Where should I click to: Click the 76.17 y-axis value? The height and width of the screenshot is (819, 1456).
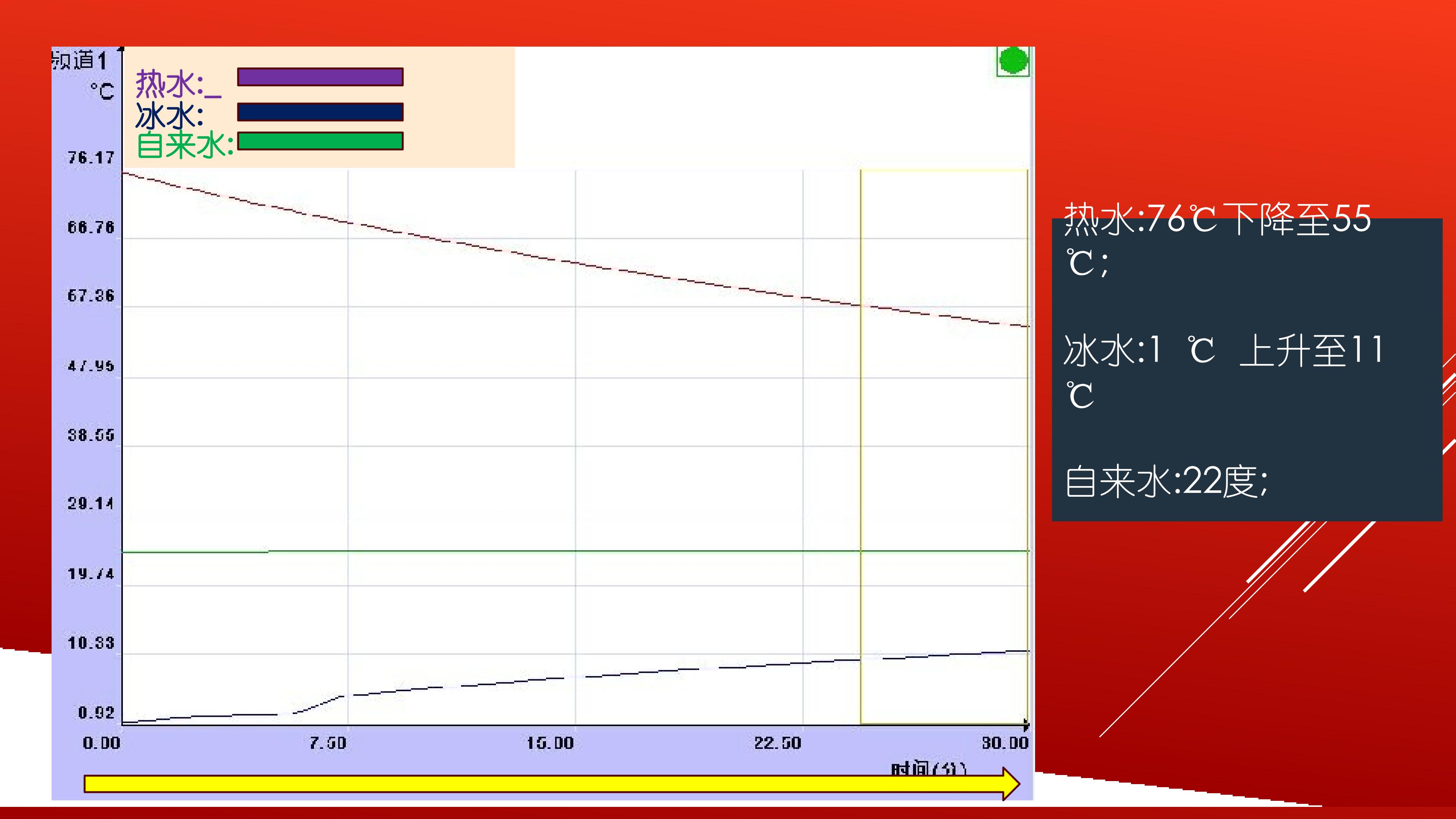[x=91, y=158]
